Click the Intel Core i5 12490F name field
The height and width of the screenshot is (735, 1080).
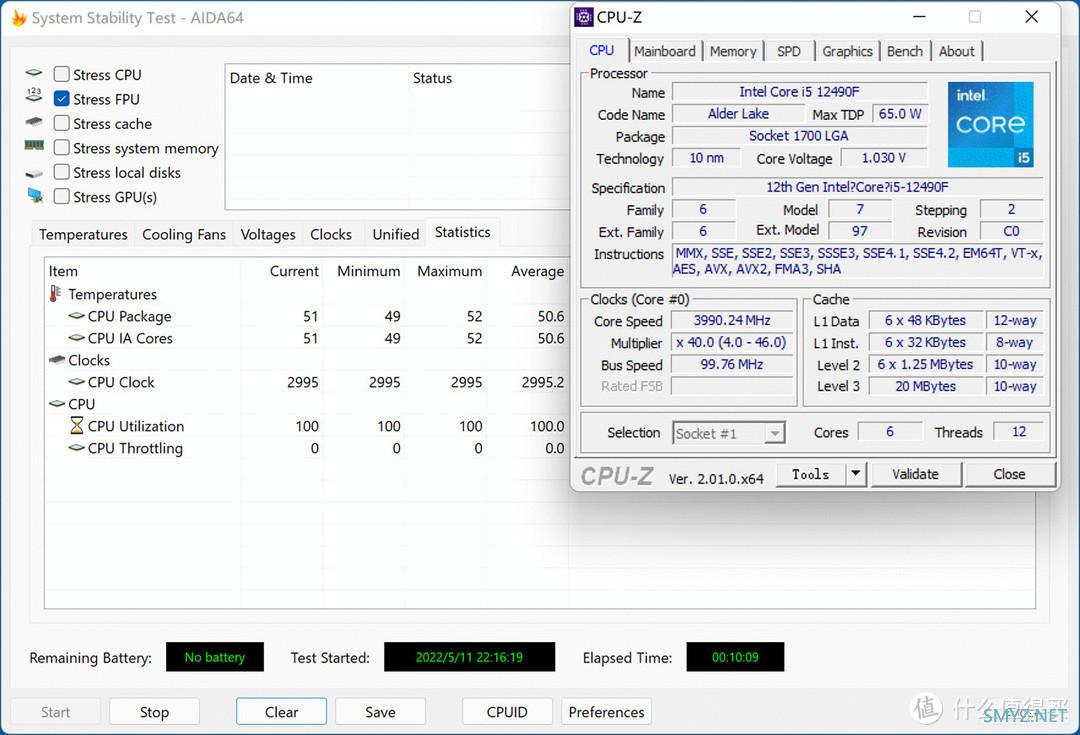coord(799,92)
